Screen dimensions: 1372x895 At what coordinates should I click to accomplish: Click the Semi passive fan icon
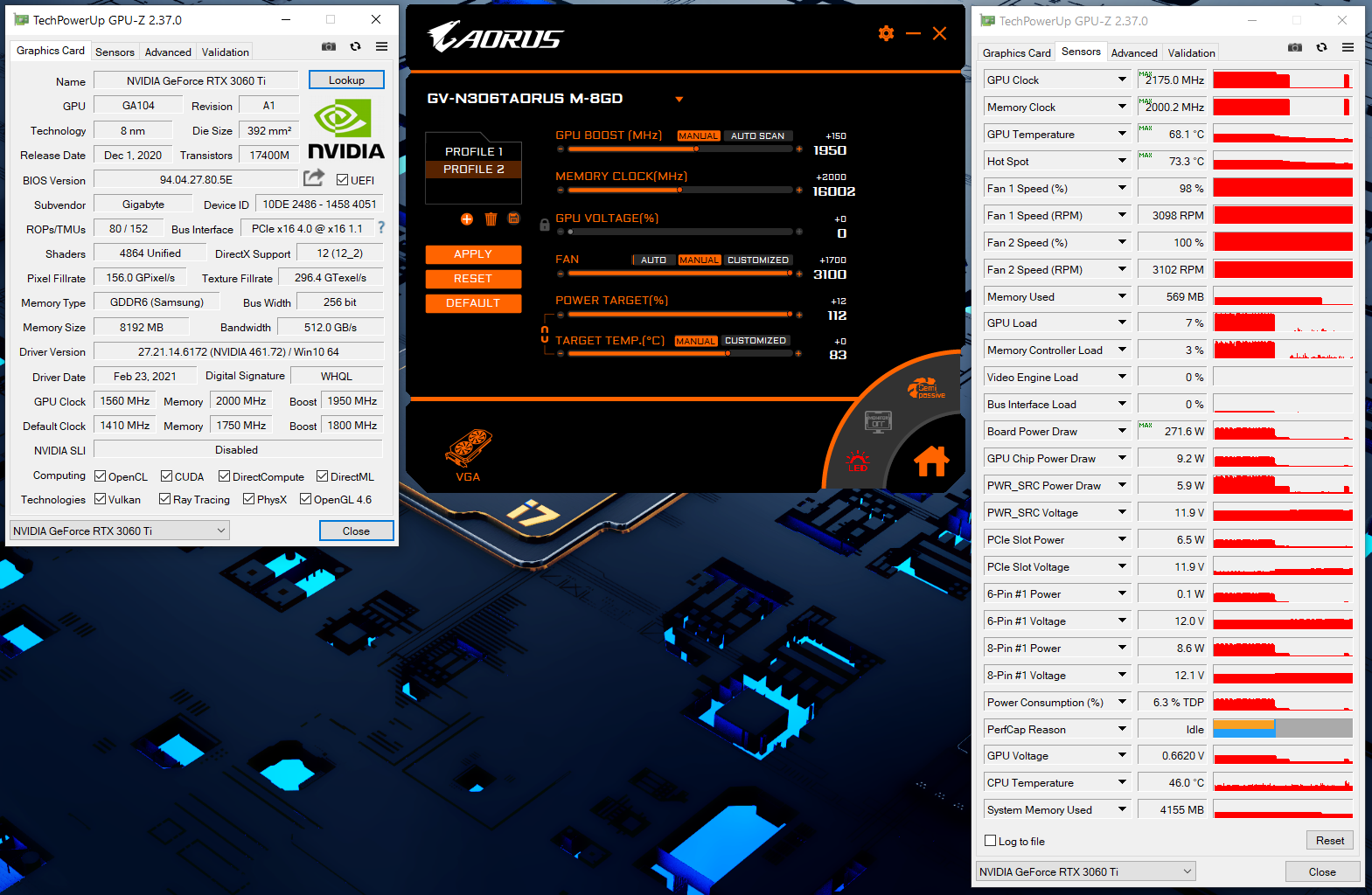click(x=926, y=389)
